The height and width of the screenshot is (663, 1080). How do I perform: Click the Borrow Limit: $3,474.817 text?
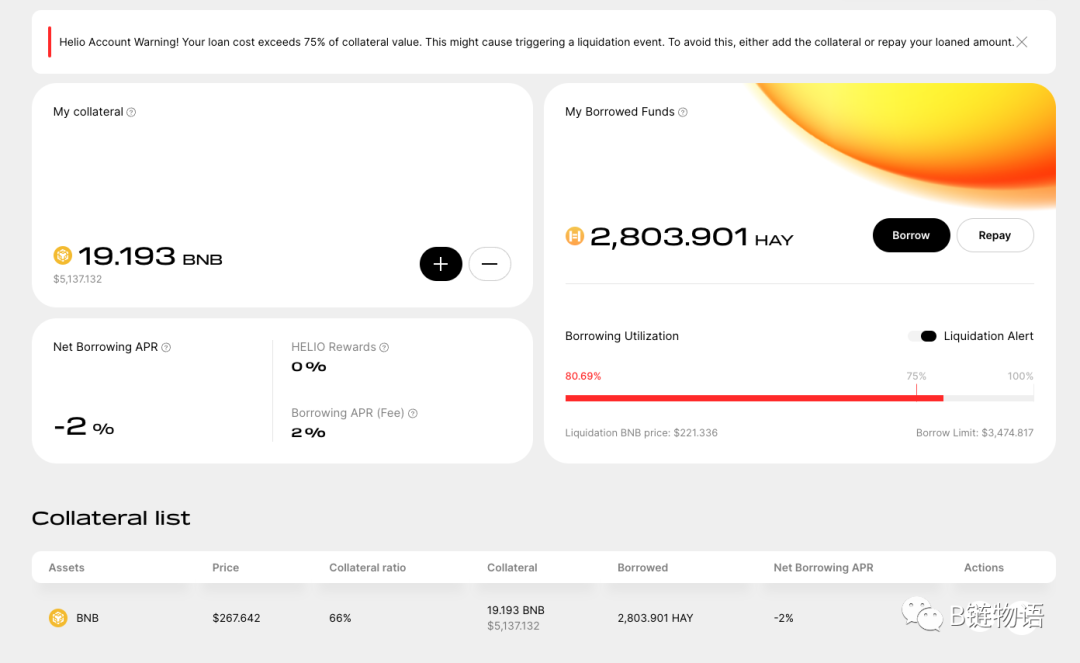click(x=975, y=433)
